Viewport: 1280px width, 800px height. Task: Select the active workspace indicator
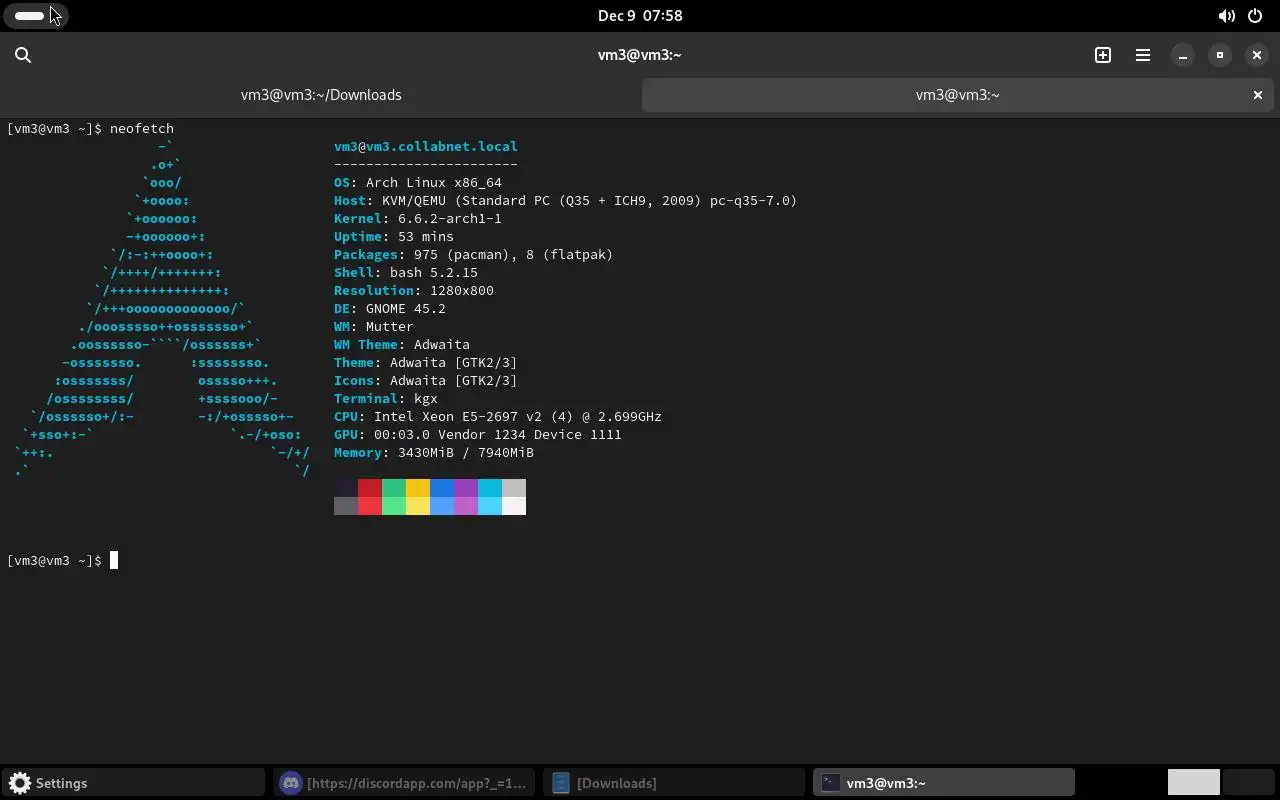(1194, 782)
